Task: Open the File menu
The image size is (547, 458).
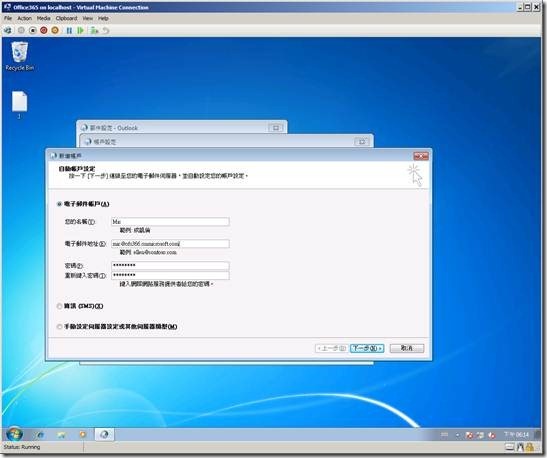Action: [8, 18]
